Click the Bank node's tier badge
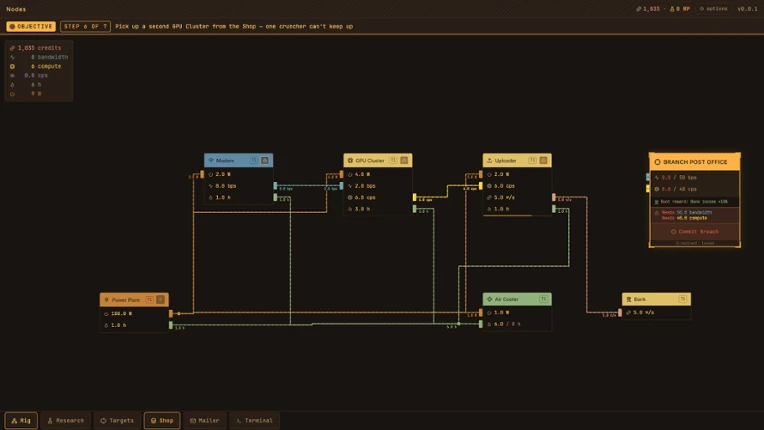Screen dimensions: 764x430 tap(683, 299)
